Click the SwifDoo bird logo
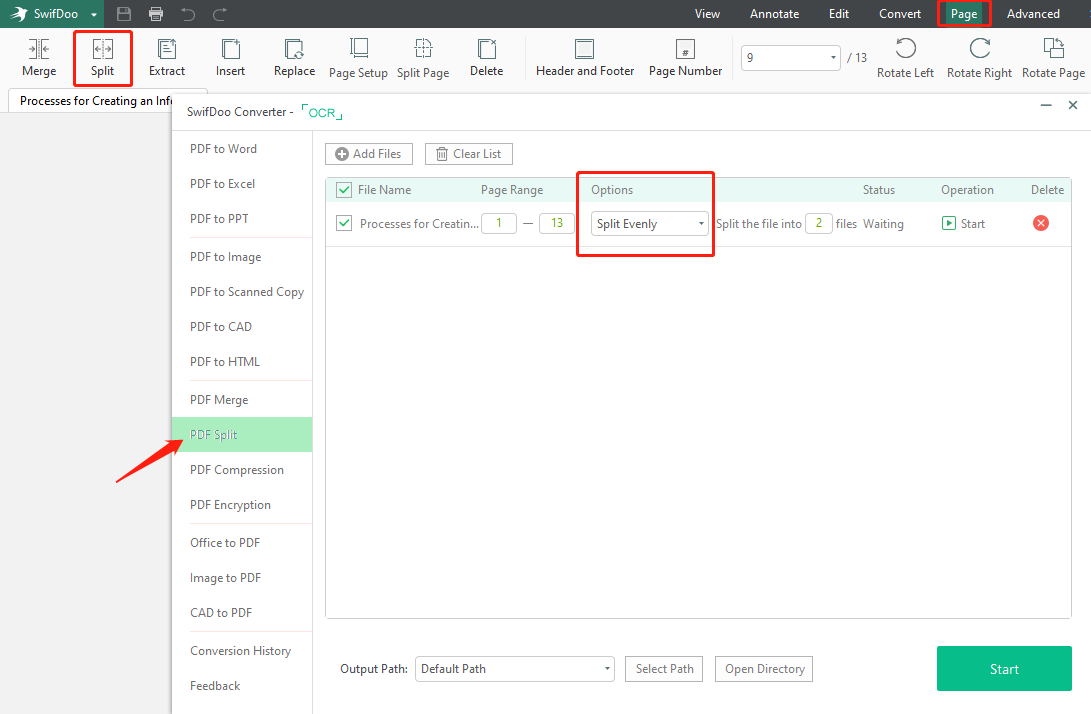 (19, 14)
